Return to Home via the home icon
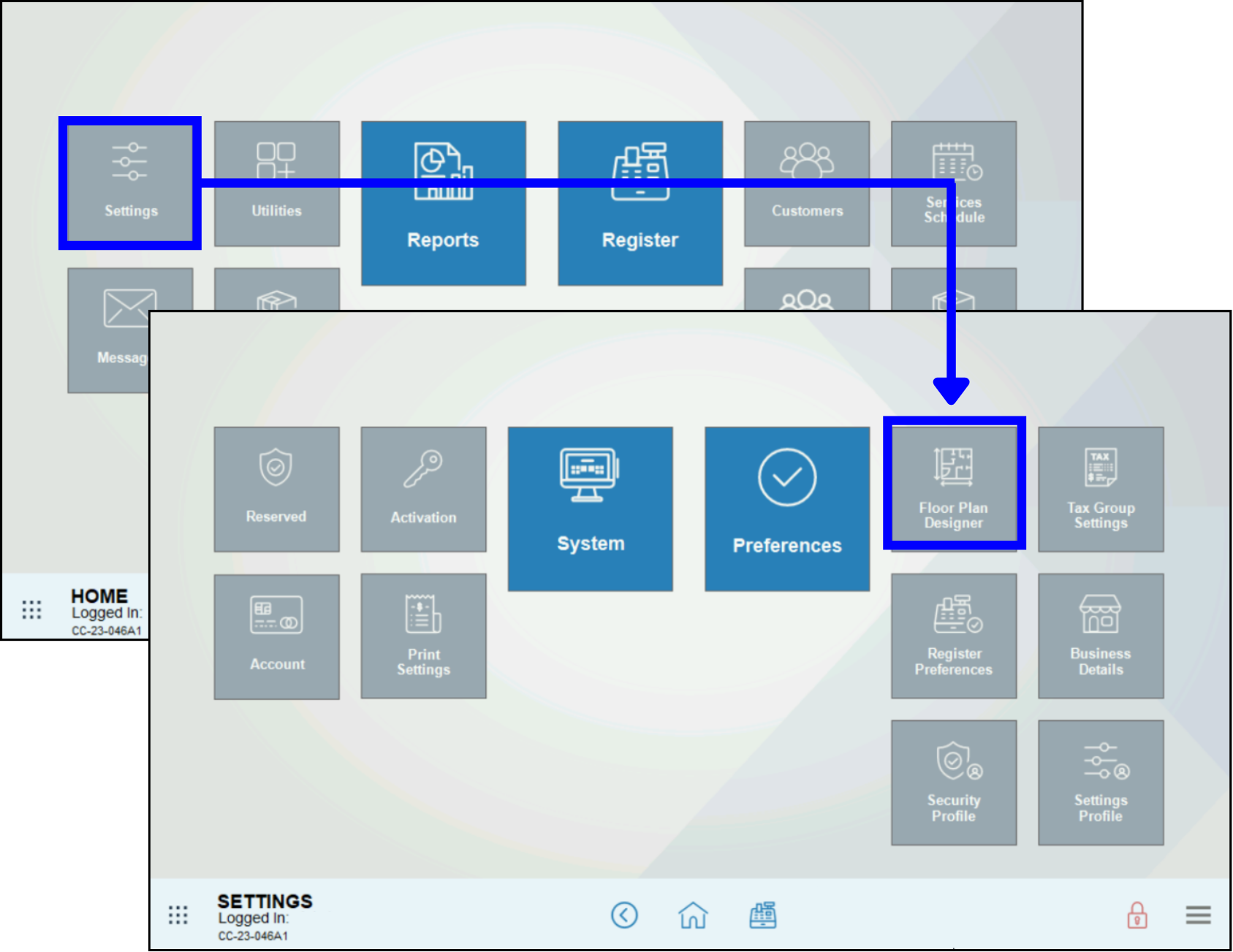Image resolution: width=1233 pixels, height=952 pixels. [693, 915]
